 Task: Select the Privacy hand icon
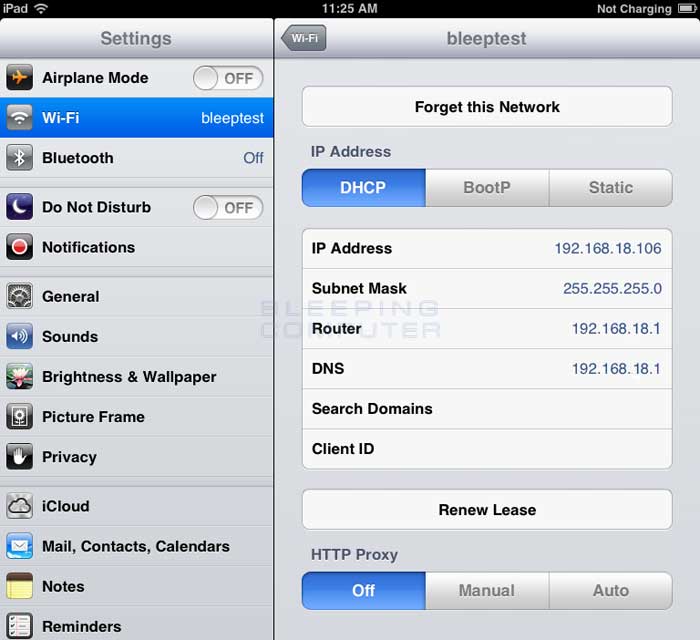[19, 456]
